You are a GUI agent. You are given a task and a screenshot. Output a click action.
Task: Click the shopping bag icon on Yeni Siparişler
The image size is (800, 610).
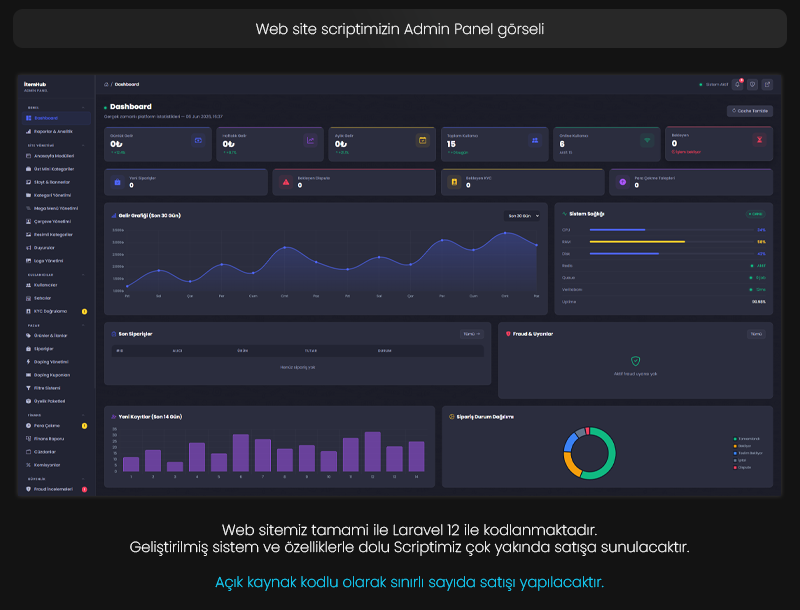117,182
